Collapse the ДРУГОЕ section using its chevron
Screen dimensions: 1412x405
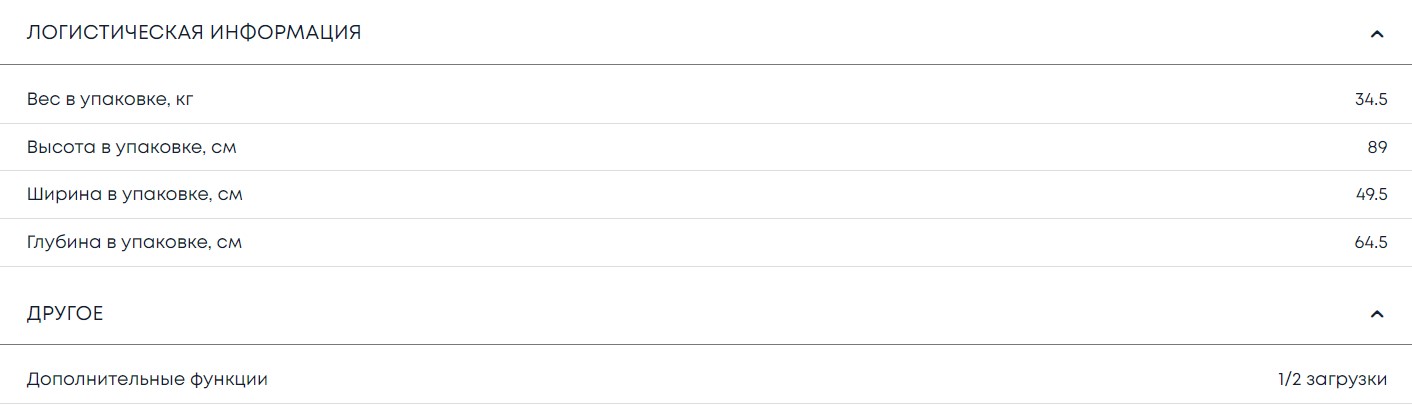coord(1377,314)
